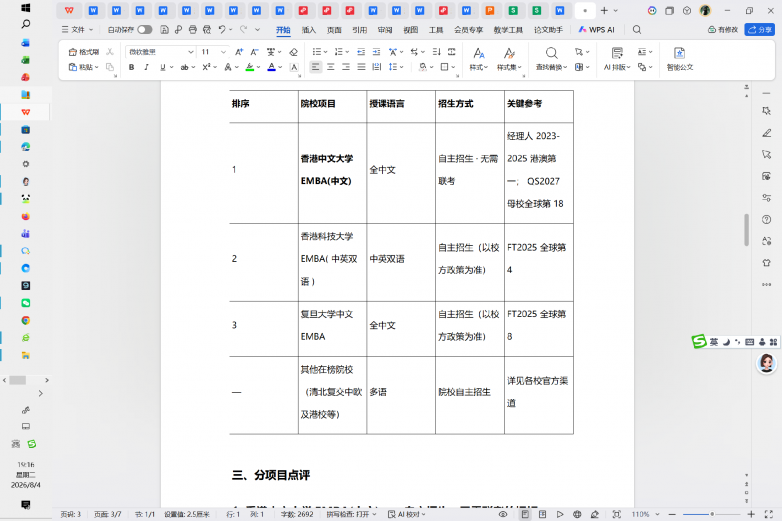Click the Sort icon in paragraph group
Image resolution: width=782 pixels, height=521 pixels.
tap(436, 52)
